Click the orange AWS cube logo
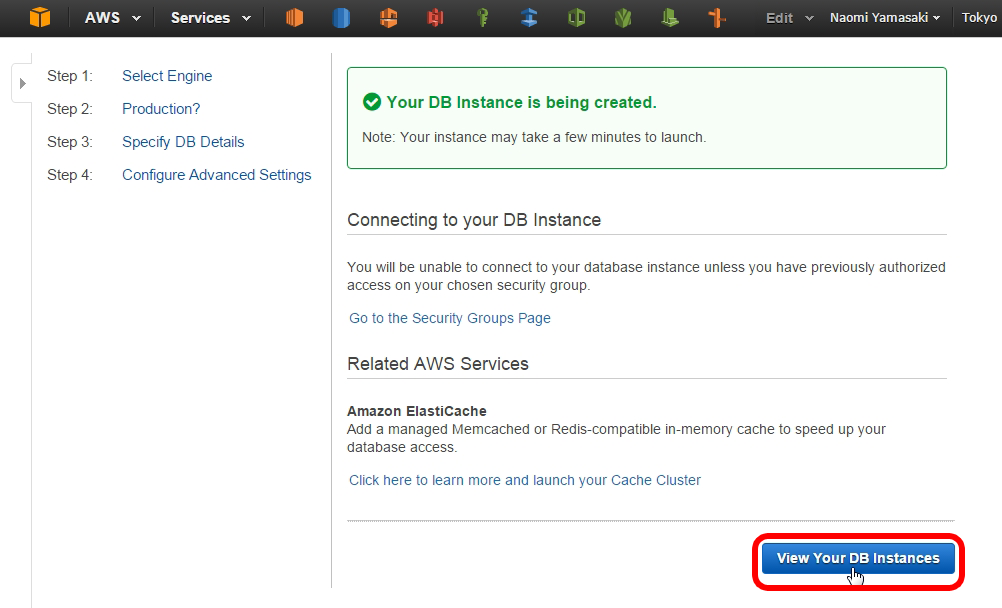This screenshot has width=1002, height=608. (40, 17)
